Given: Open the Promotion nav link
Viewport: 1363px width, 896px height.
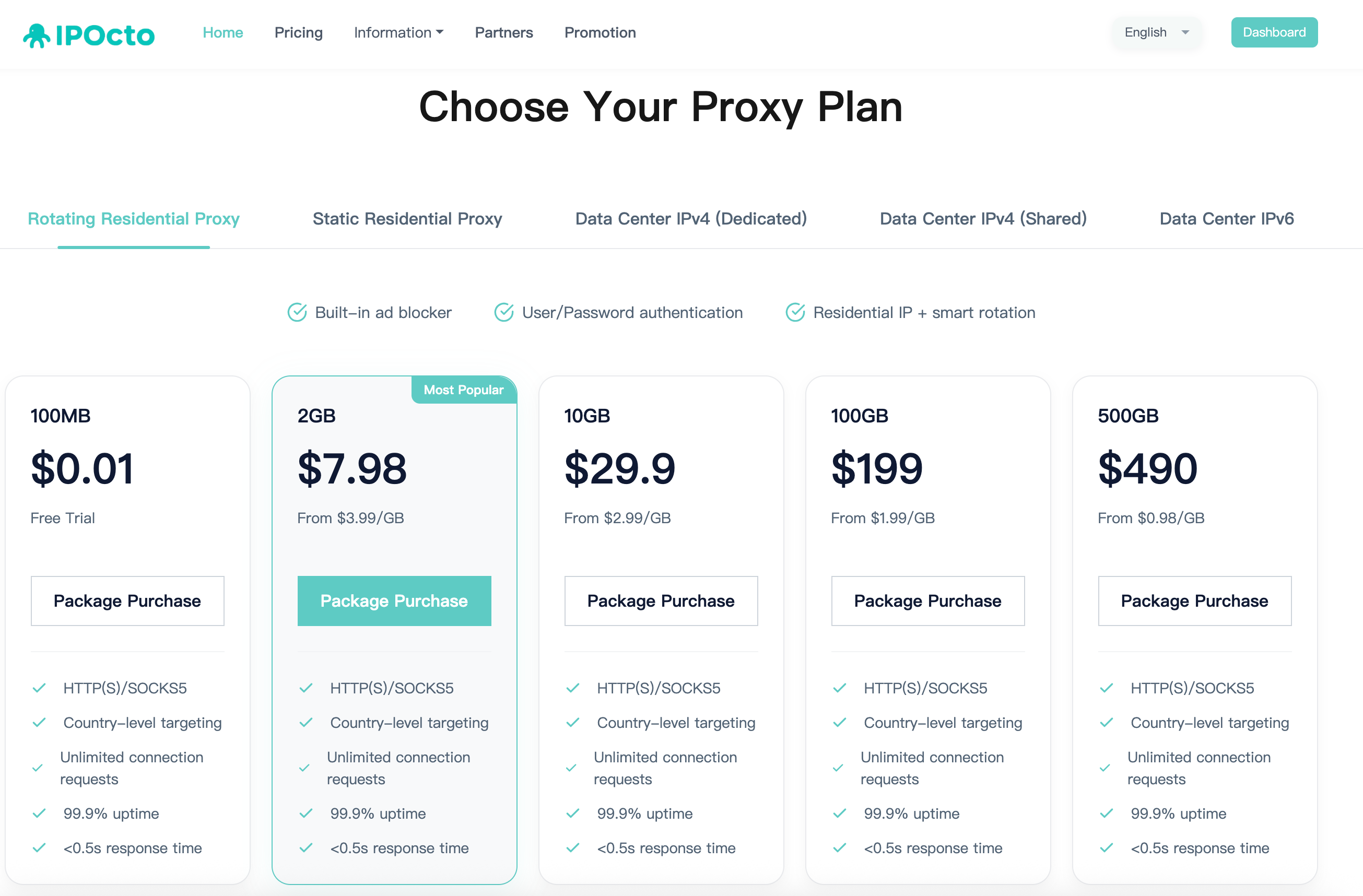Looking at the screenshot, I should tap(600, 32).
